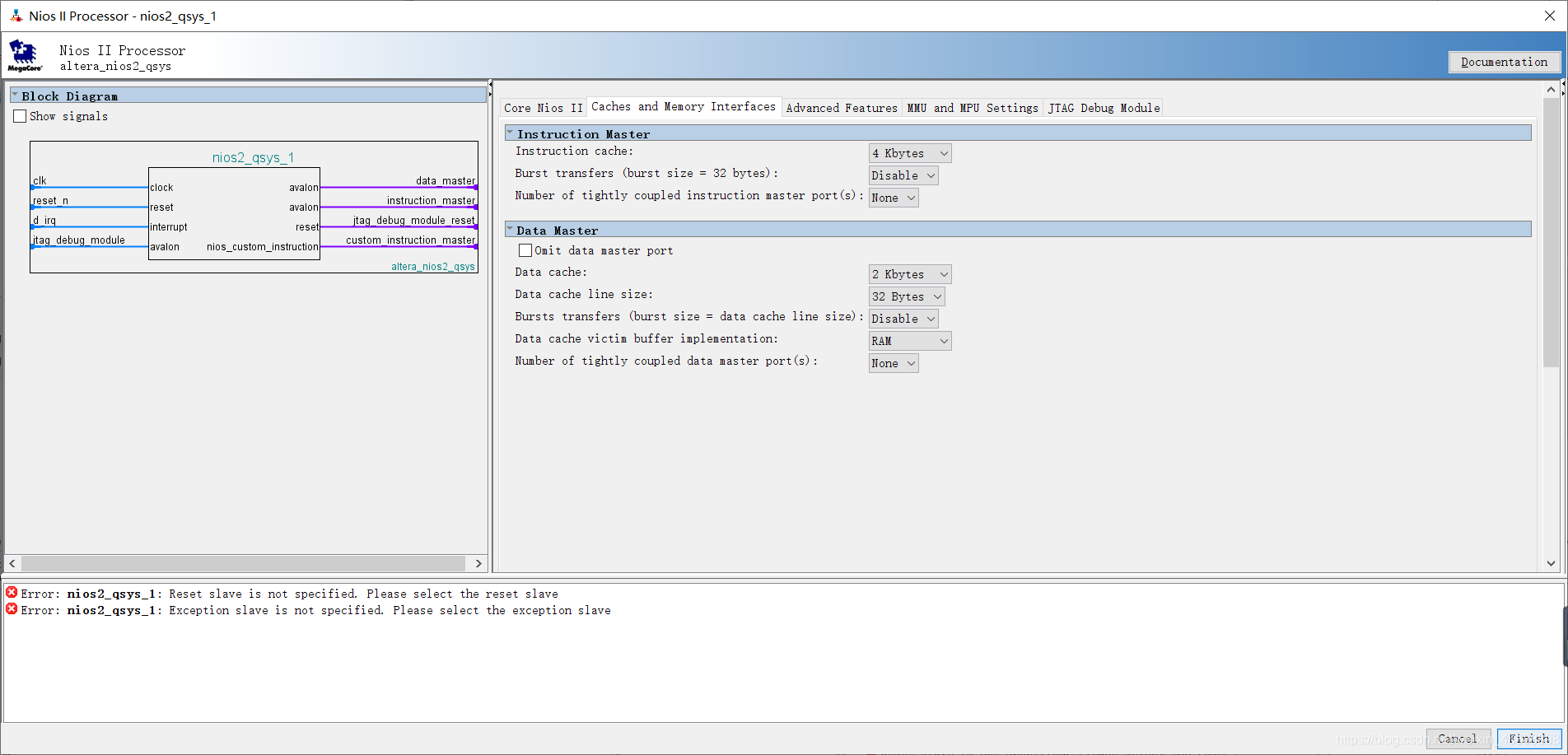The image size is (1568, 755).
Task: Click block diagram scroll right arrow
Action: [x=478, y=563]
